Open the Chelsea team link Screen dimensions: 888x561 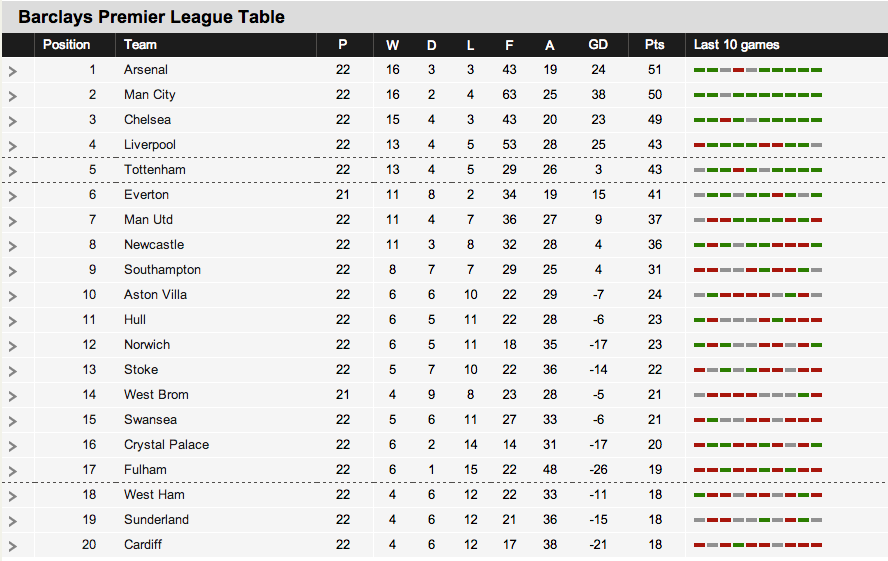coord(147,120)
